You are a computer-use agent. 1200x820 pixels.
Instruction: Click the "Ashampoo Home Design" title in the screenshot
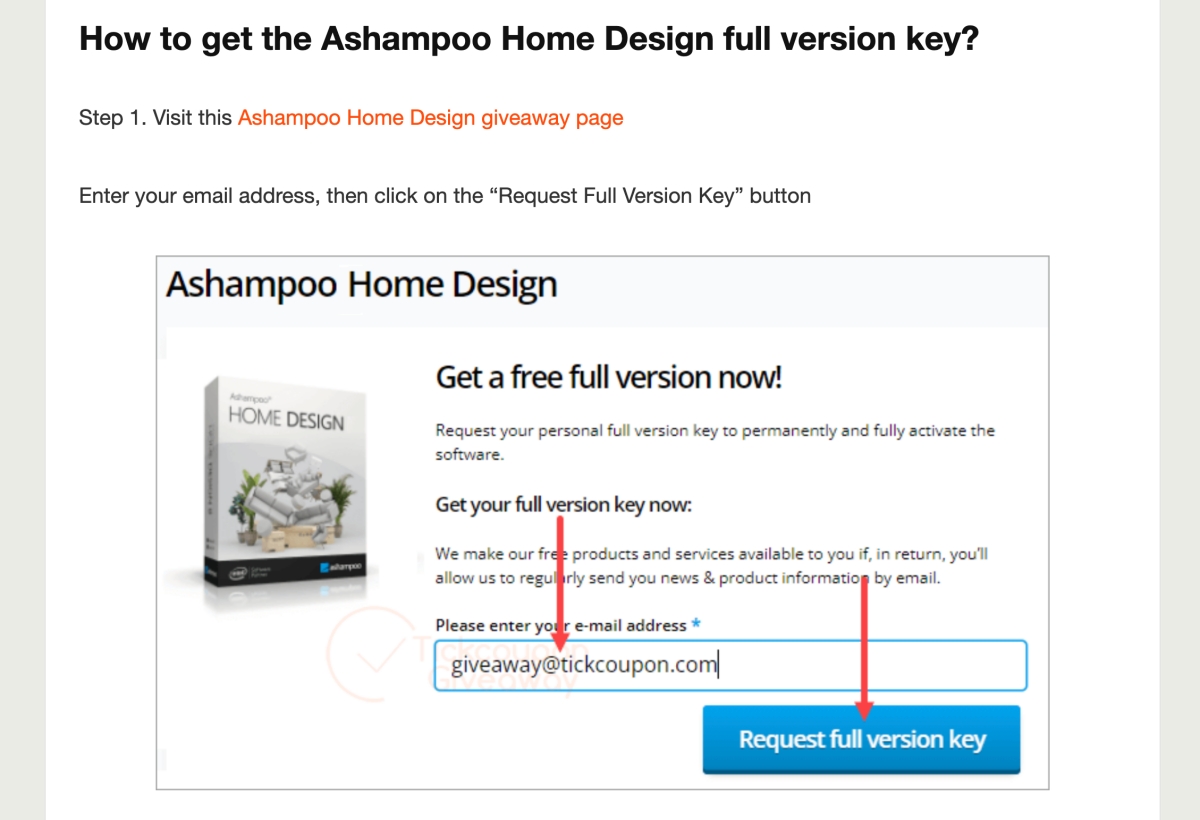pyautogui.click(x=361, y=285)
